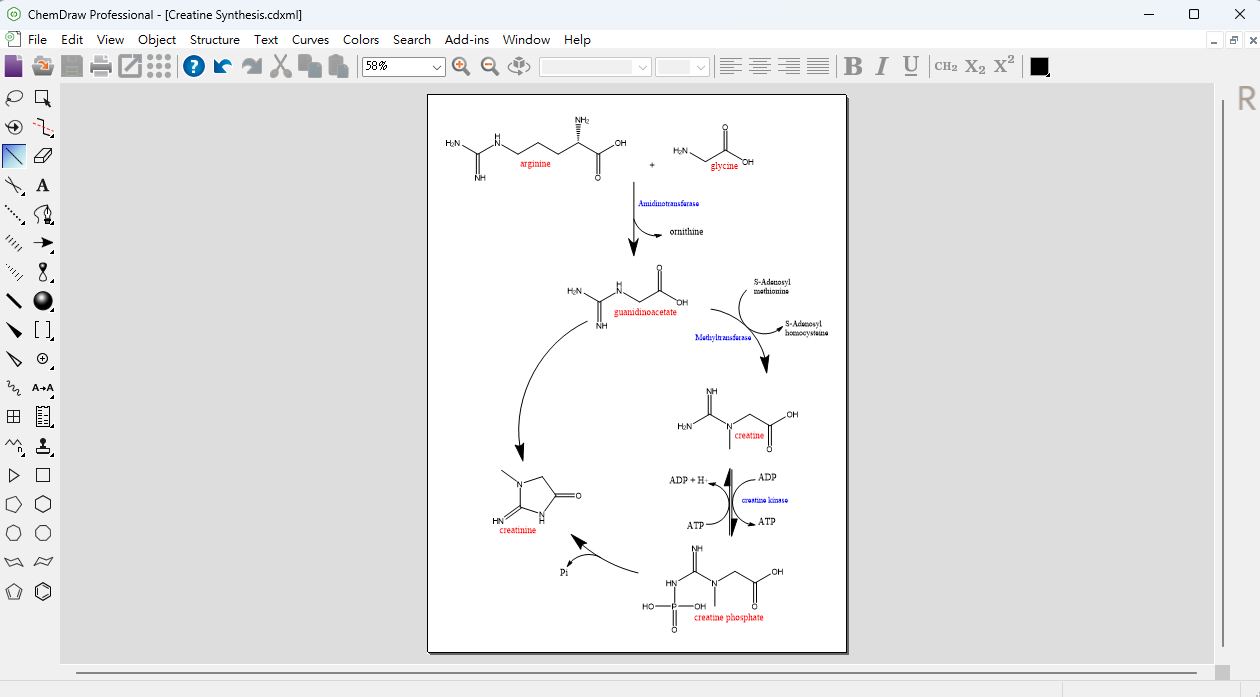Viewport: 1260px width, 697px height.
Task: Toggle Italic text formatting
Action: point(881,66)
